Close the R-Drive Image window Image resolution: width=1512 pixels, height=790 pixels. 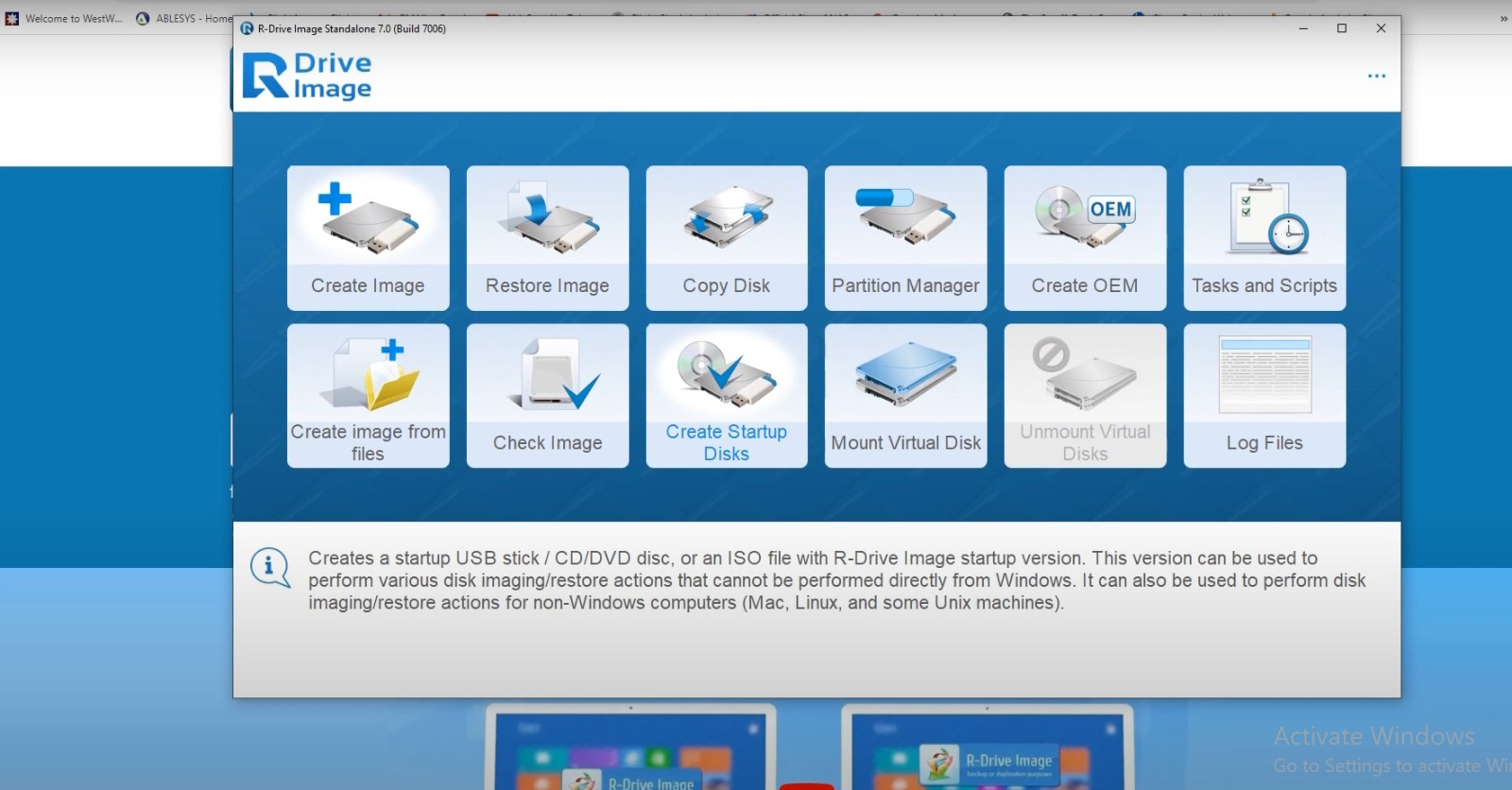tap(1381, 28)
